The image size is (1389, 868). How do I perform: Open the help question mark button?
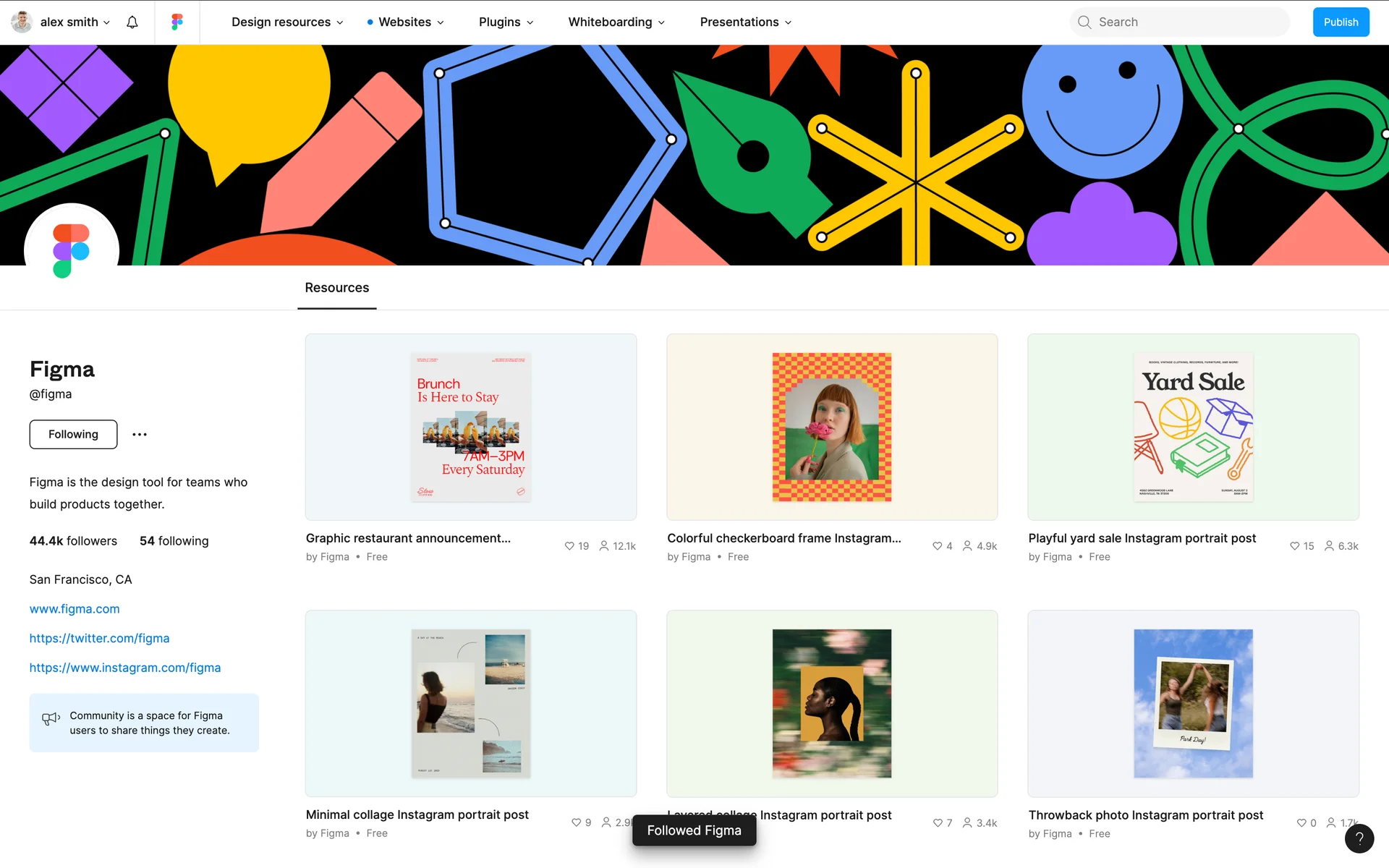click(1359, 838)
